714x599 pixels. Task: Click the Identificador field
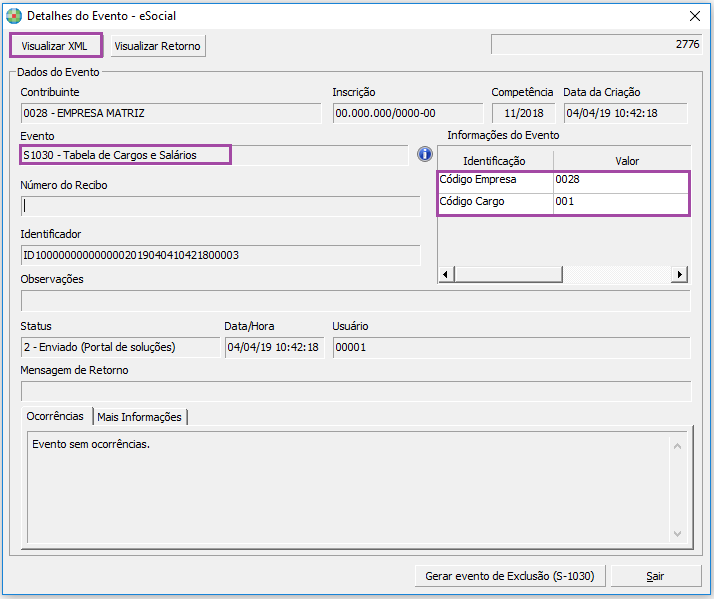[x=220, y=255]
